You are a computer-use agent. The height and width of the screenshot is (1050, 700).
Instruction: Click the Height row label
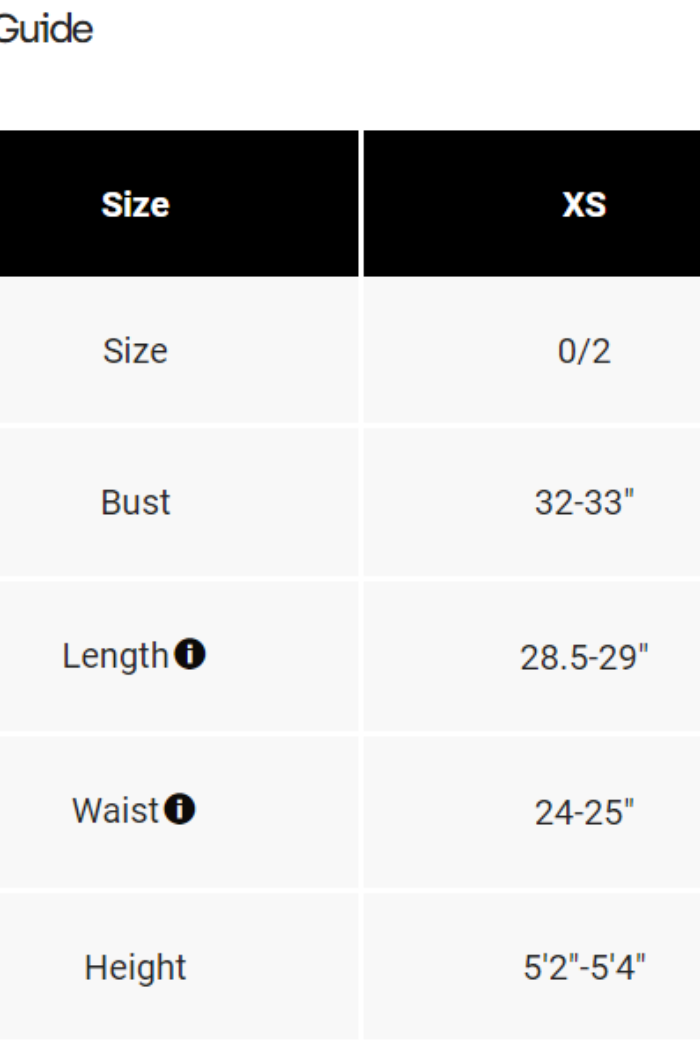(x=136, y=967)
